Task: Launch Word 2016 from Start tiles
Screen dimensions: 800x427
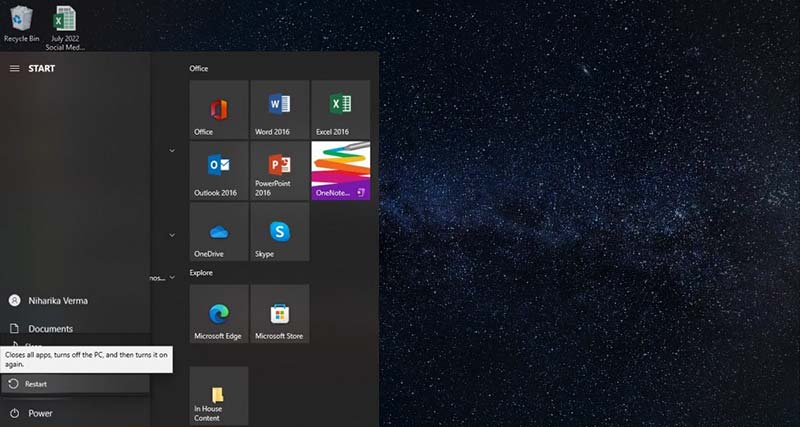Action: [279, 109]
